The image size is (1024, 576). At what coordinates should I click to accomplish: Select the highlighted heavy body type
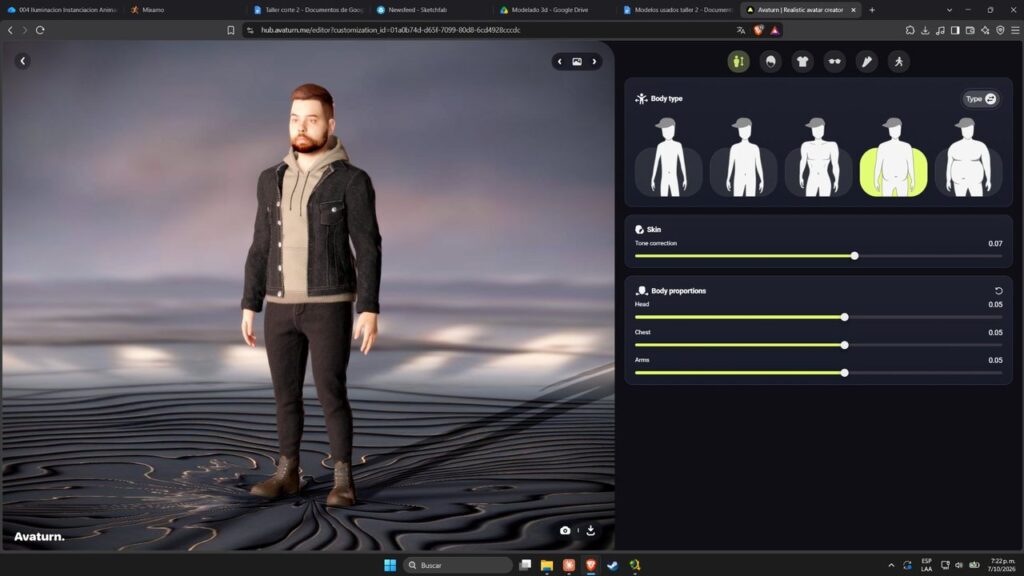point(893,159)
